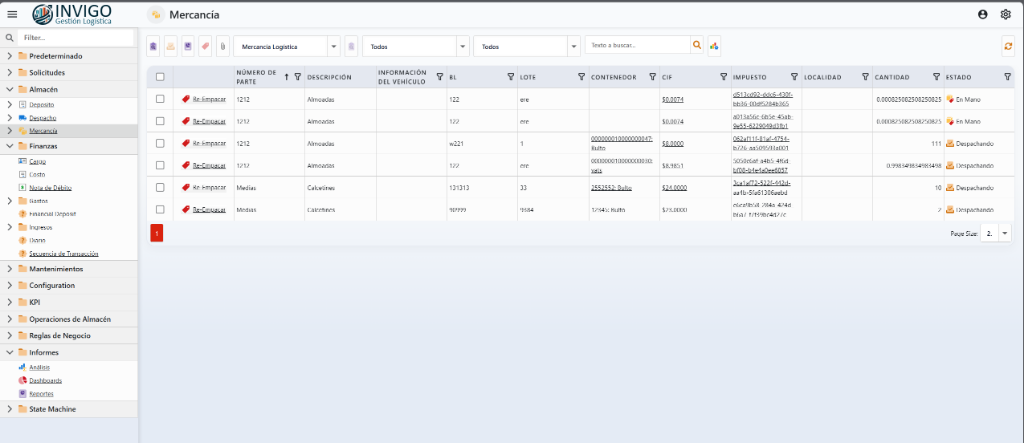Click the paperclip attachments toolbar icon

(x=223, y=46)
